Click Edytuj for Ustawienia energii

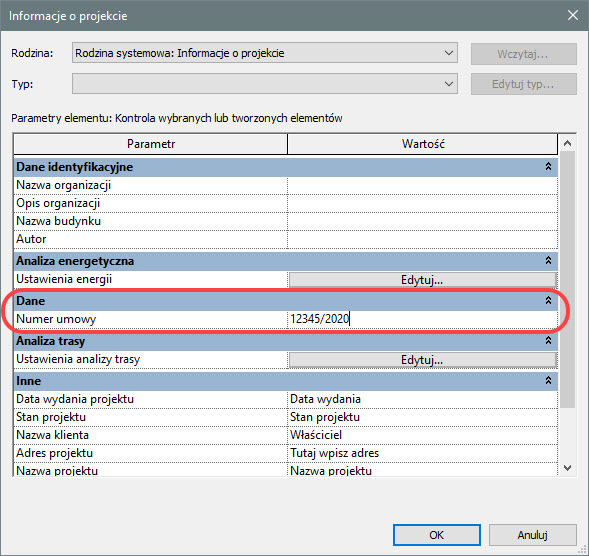pos(422,280)
